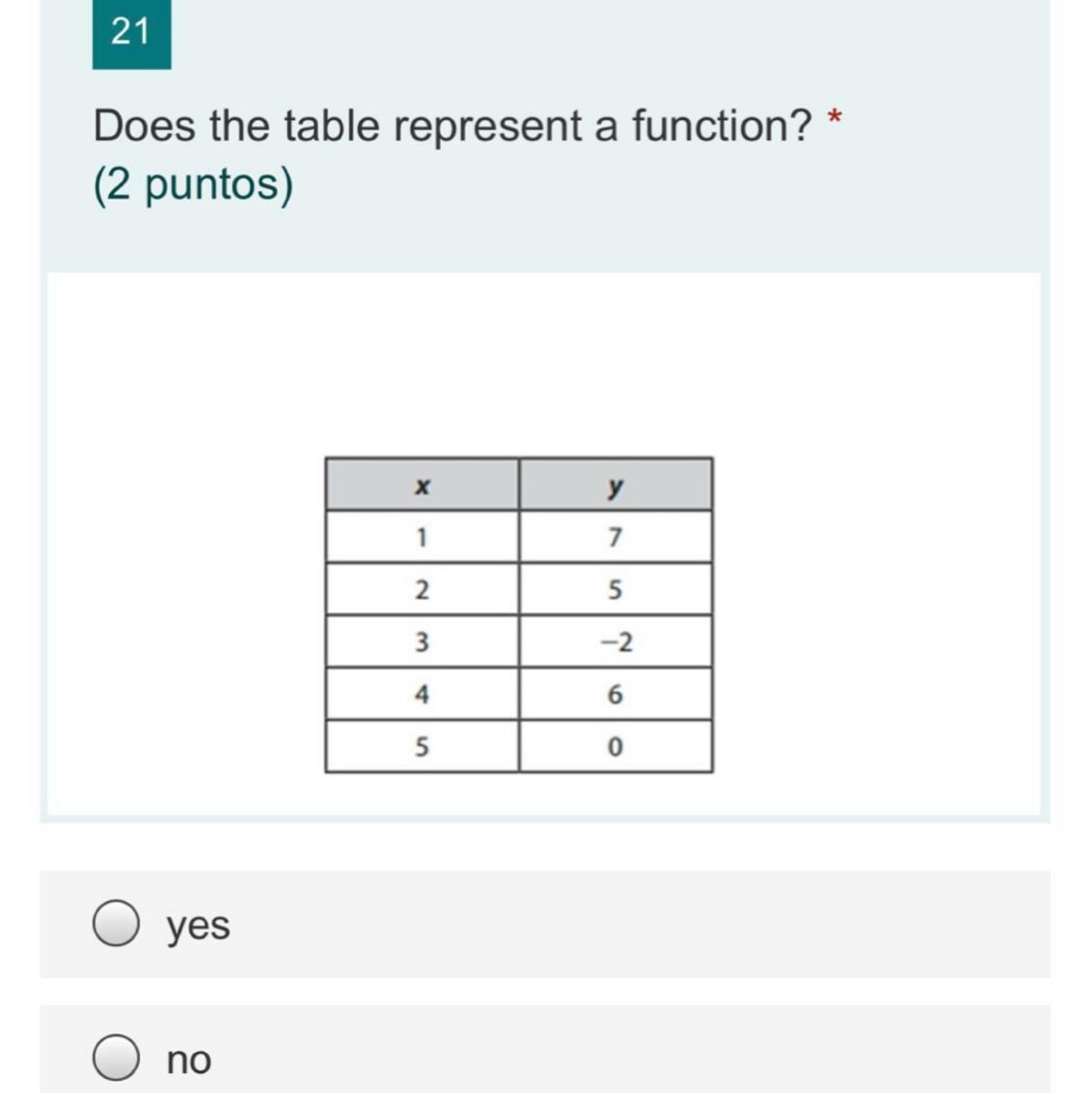Select the "yes" radio button
The width and height of the screenshot is (1092, 1093).
point(116,924)
